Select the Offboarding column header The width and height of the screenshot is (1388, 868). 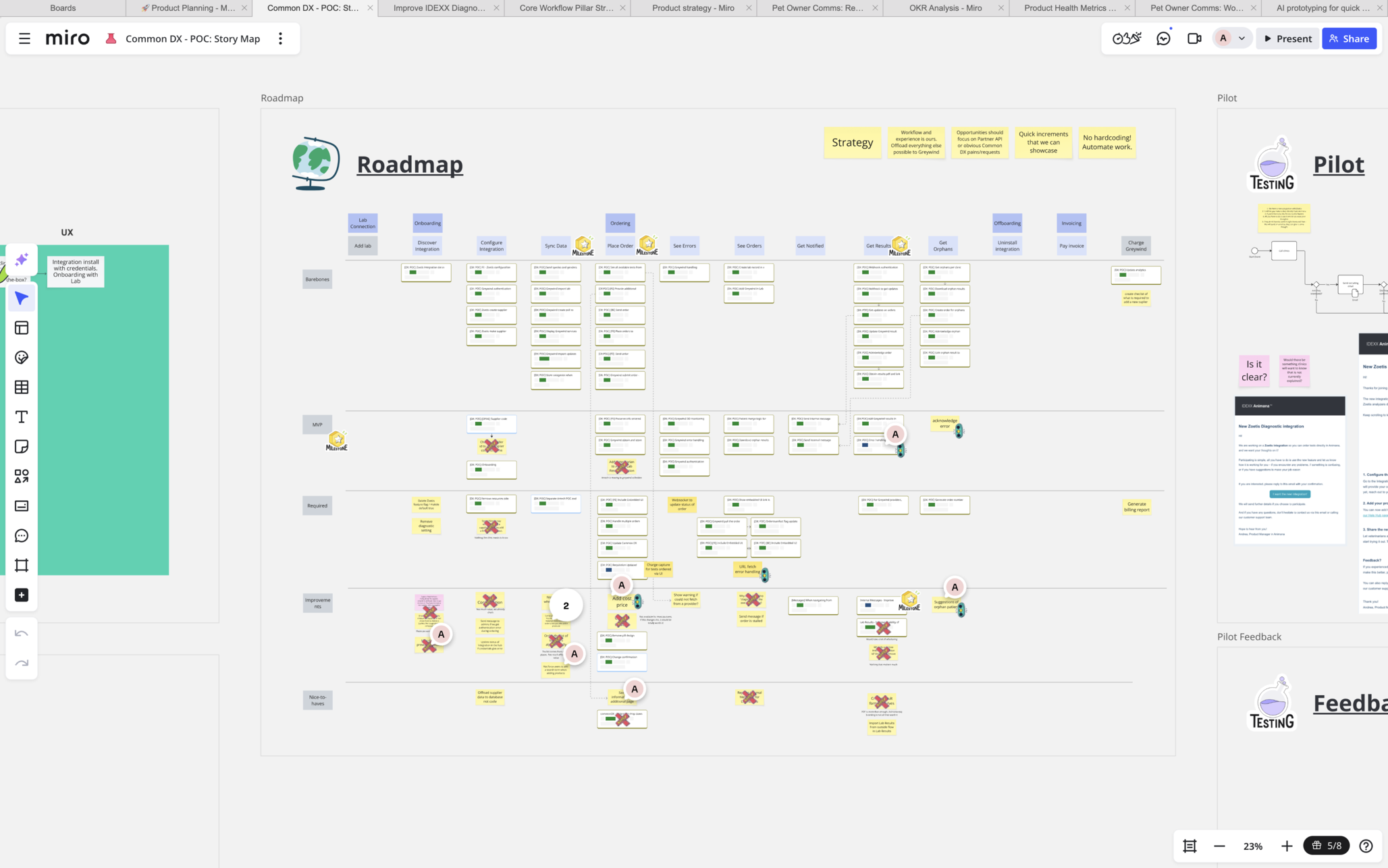click(1007, 223)
